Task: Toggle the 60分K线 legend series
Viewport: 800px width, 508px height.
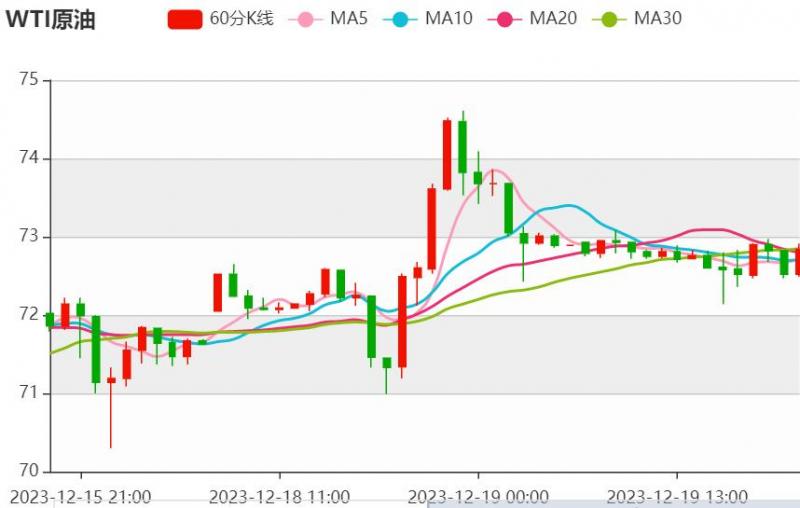Action: tap(221, 19)
